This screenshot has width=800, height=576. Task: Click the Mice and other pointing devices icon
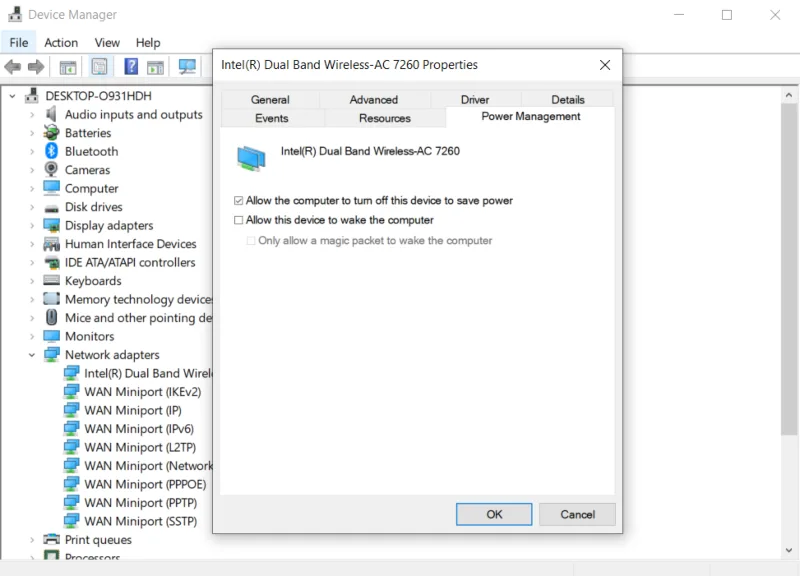51,317
